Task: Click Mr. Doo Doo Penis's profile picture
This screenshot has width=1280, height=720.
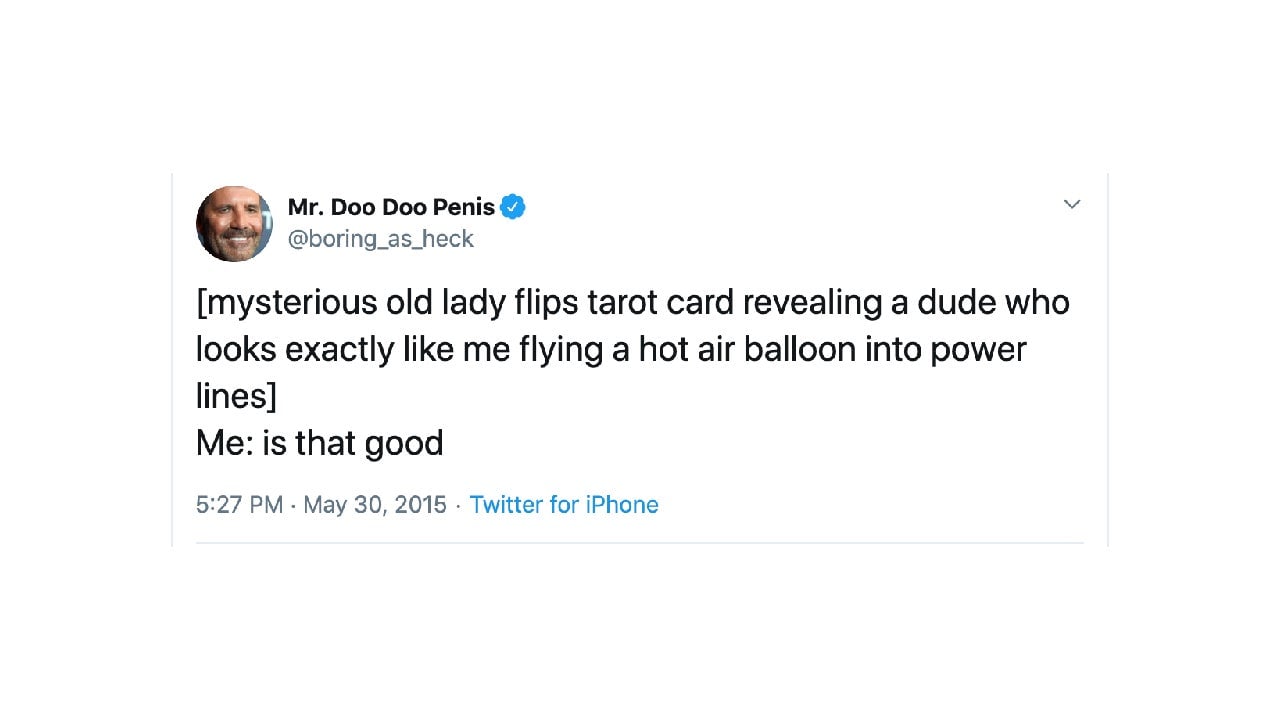Action: pos(234,223)
